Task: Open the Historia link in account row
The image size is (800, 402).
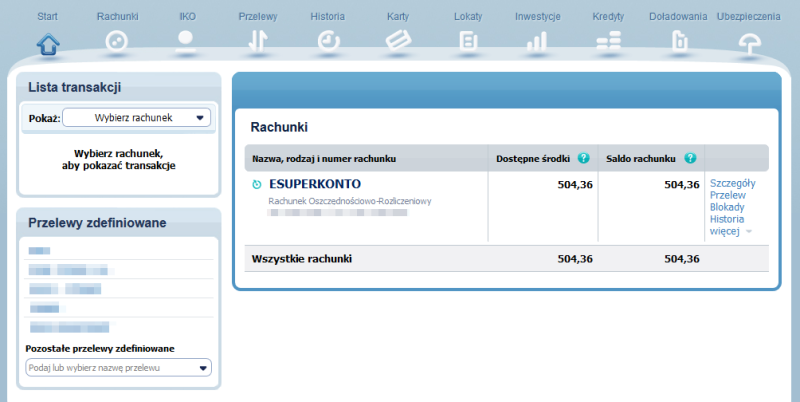Action: [x=727, y=219]
